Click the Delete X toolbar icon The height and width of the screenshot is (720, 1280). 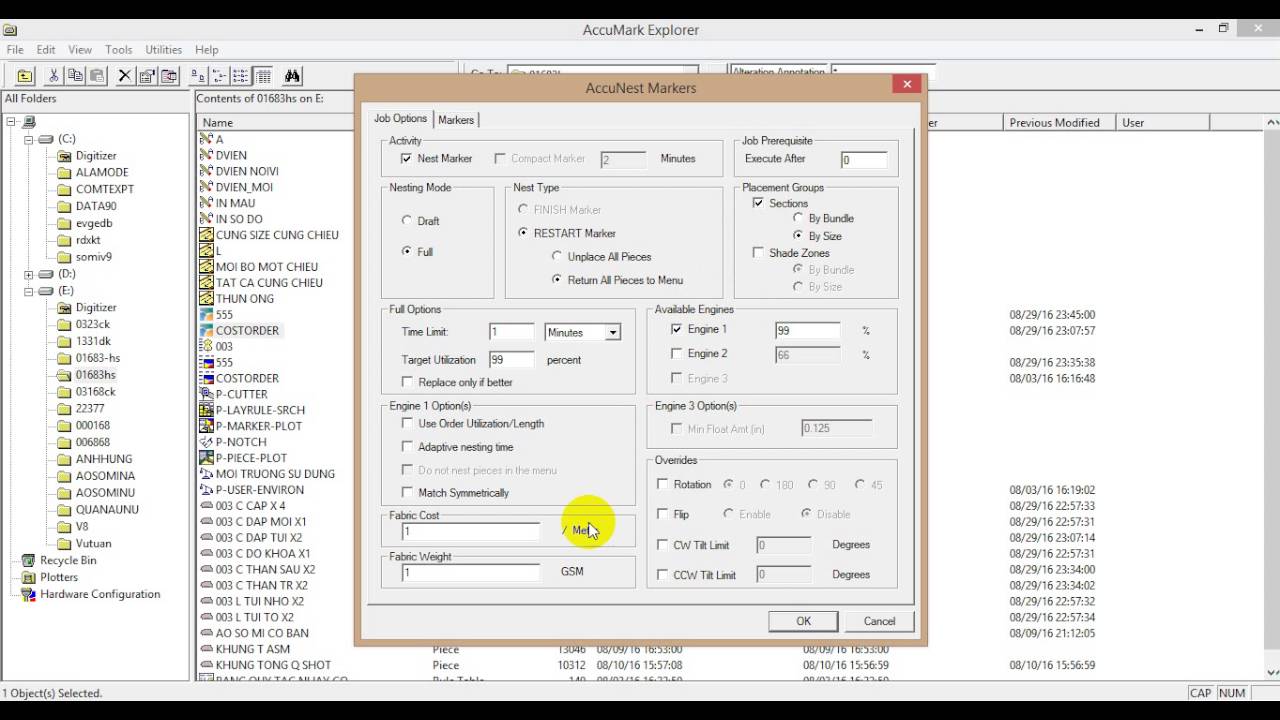click(125, 76)
